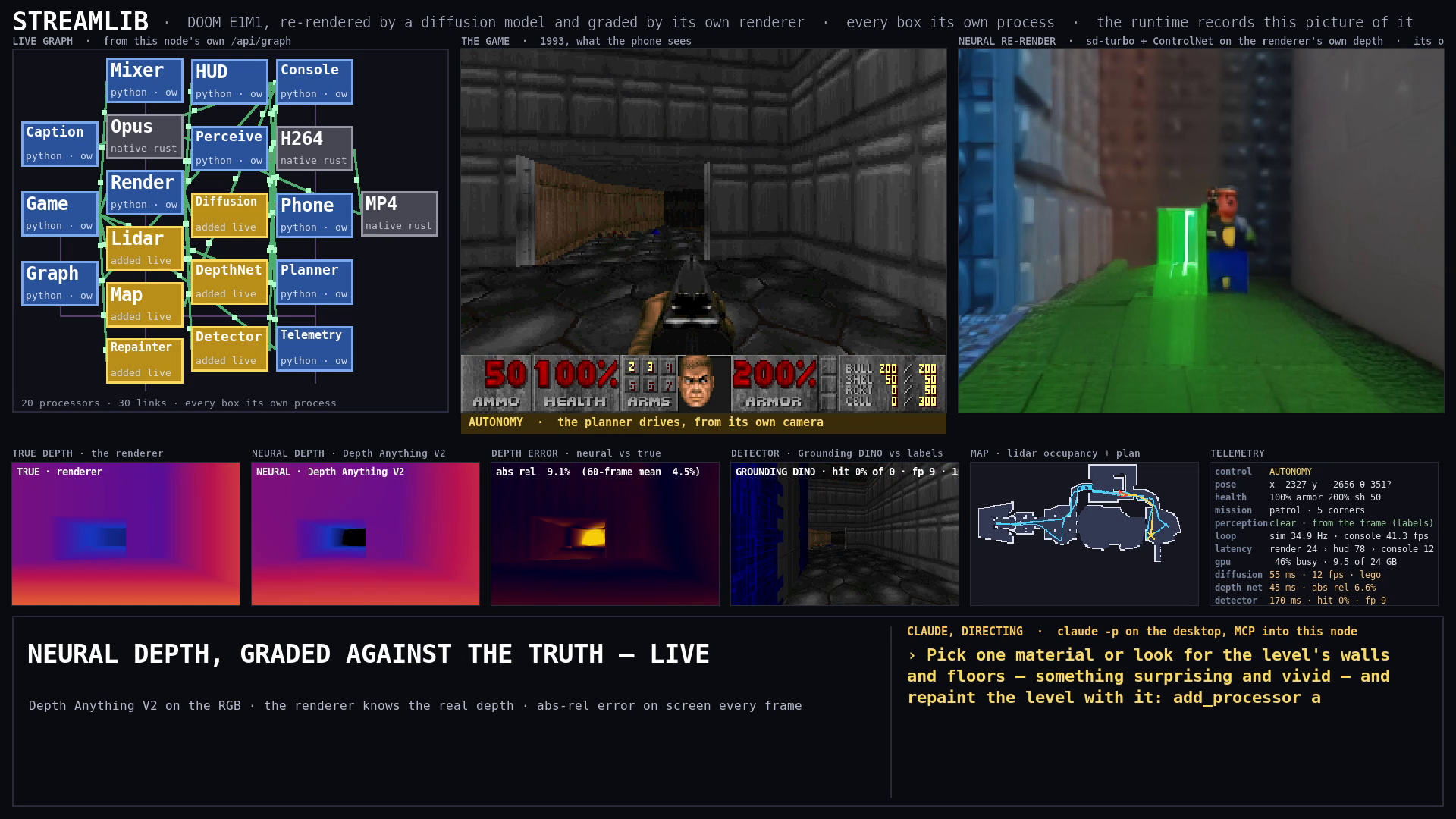Click the telemetry control AUTONOMY value

(x=1290, y=472)
